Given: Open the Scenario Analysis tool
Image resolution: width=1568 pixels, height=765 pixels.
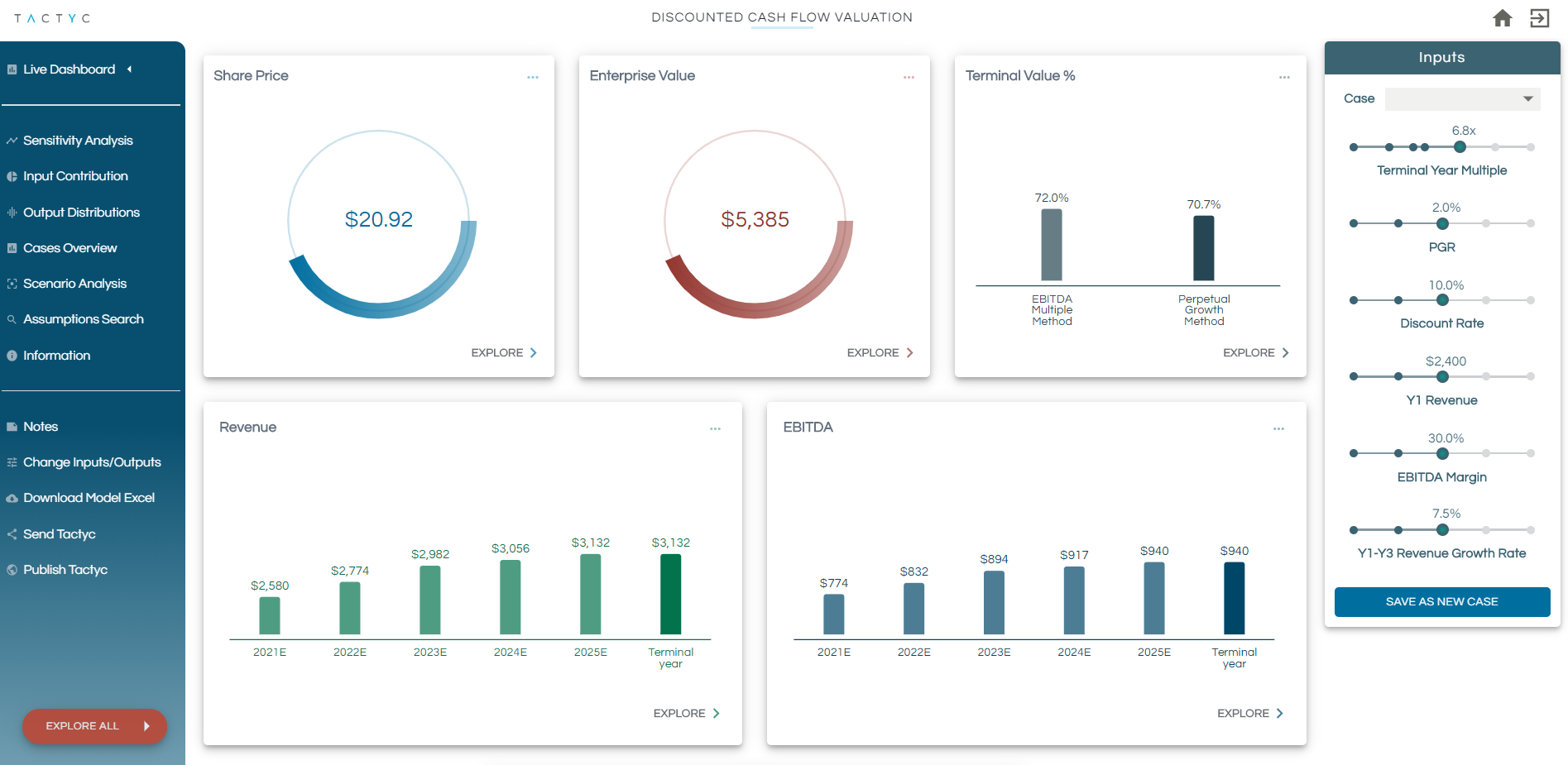Looking at the screenshot, I should [75, 284].
